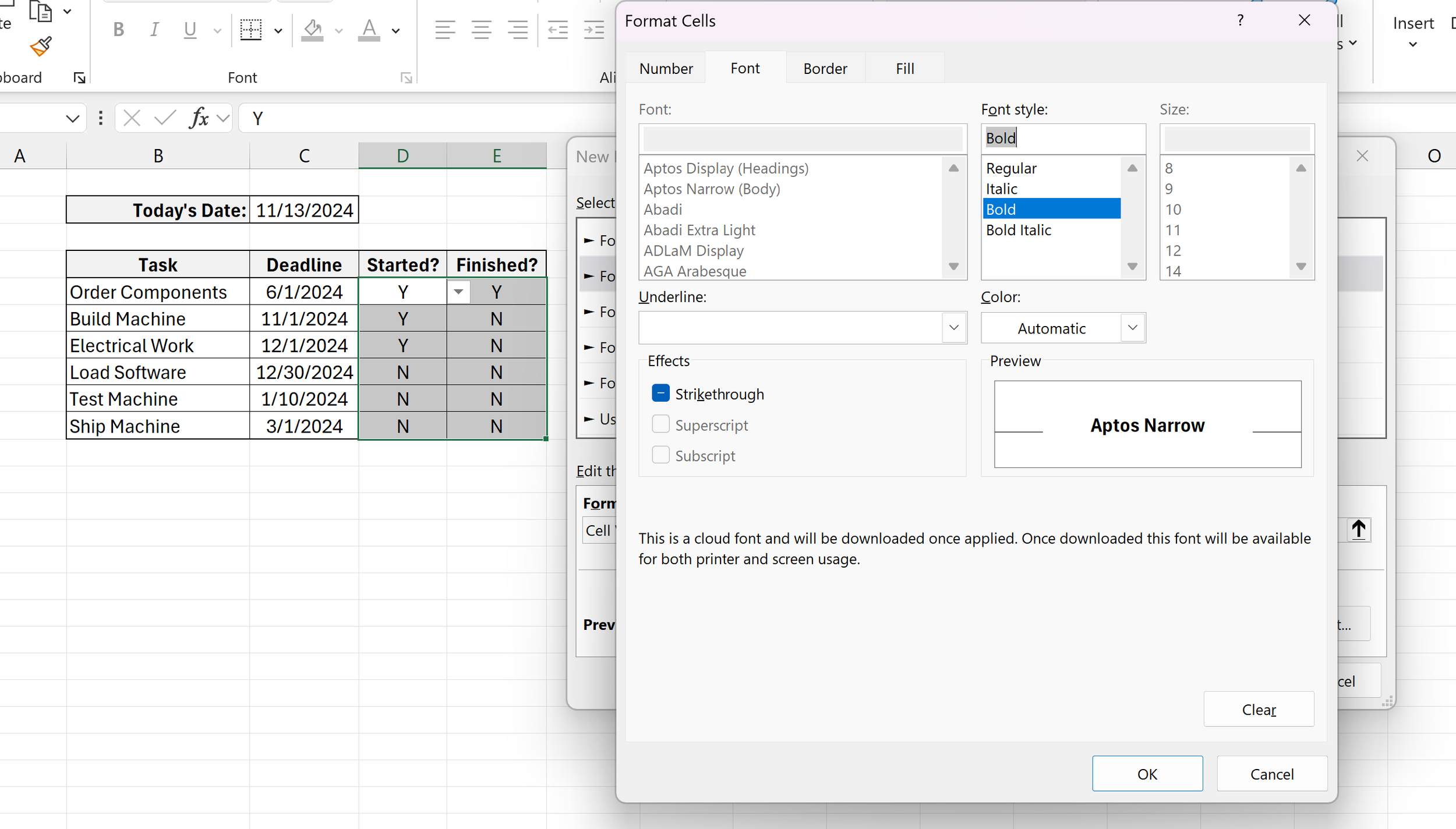Enable the Subscript effect
Viewport: 1456px width, 829px height.
click(x=660, y=455)
